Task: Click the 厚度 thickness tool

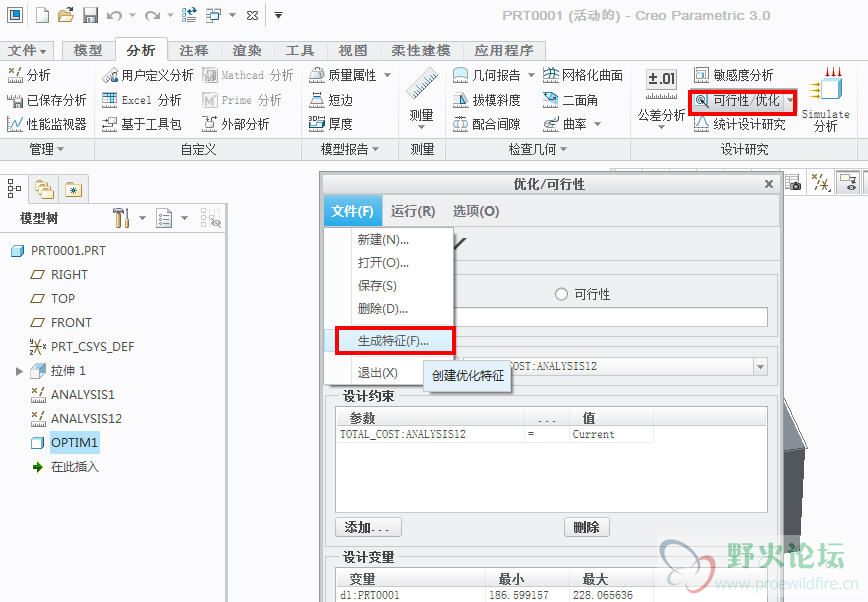Action: [x=330, y=124]
